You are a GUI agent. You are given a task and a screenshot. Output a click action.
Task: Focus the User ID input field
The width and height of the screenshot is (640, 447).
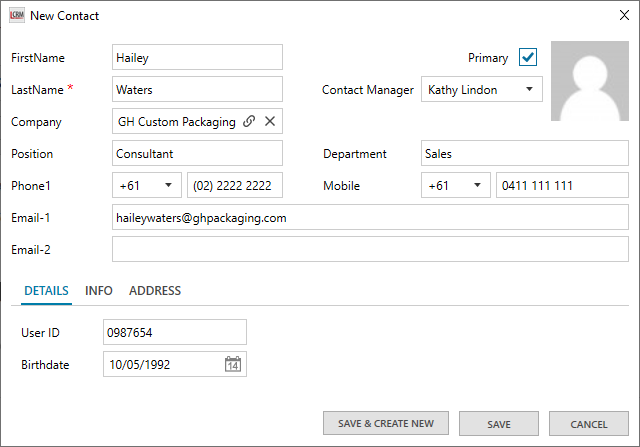(x=174, y=333)
